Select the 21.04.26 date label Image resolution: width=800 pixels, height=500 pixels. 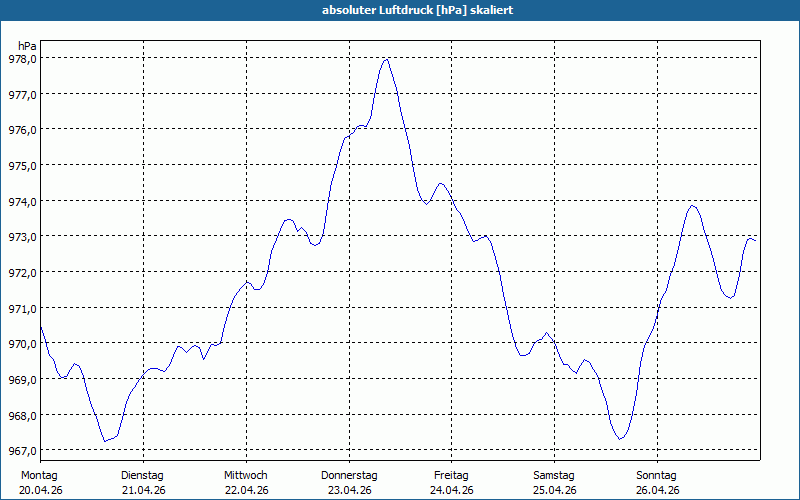pyautogui.click(x=144, y=491)
